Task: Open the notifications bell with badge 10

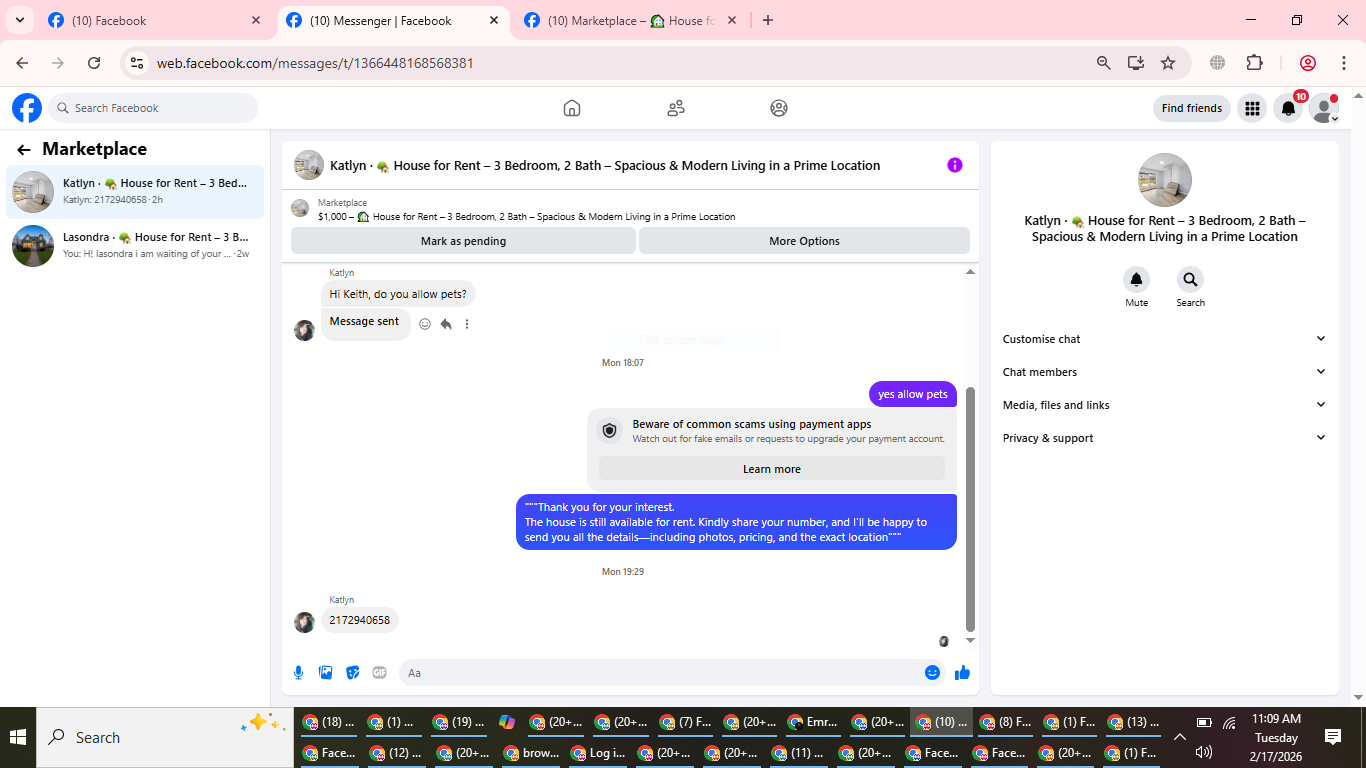Action: (1289, 108)
